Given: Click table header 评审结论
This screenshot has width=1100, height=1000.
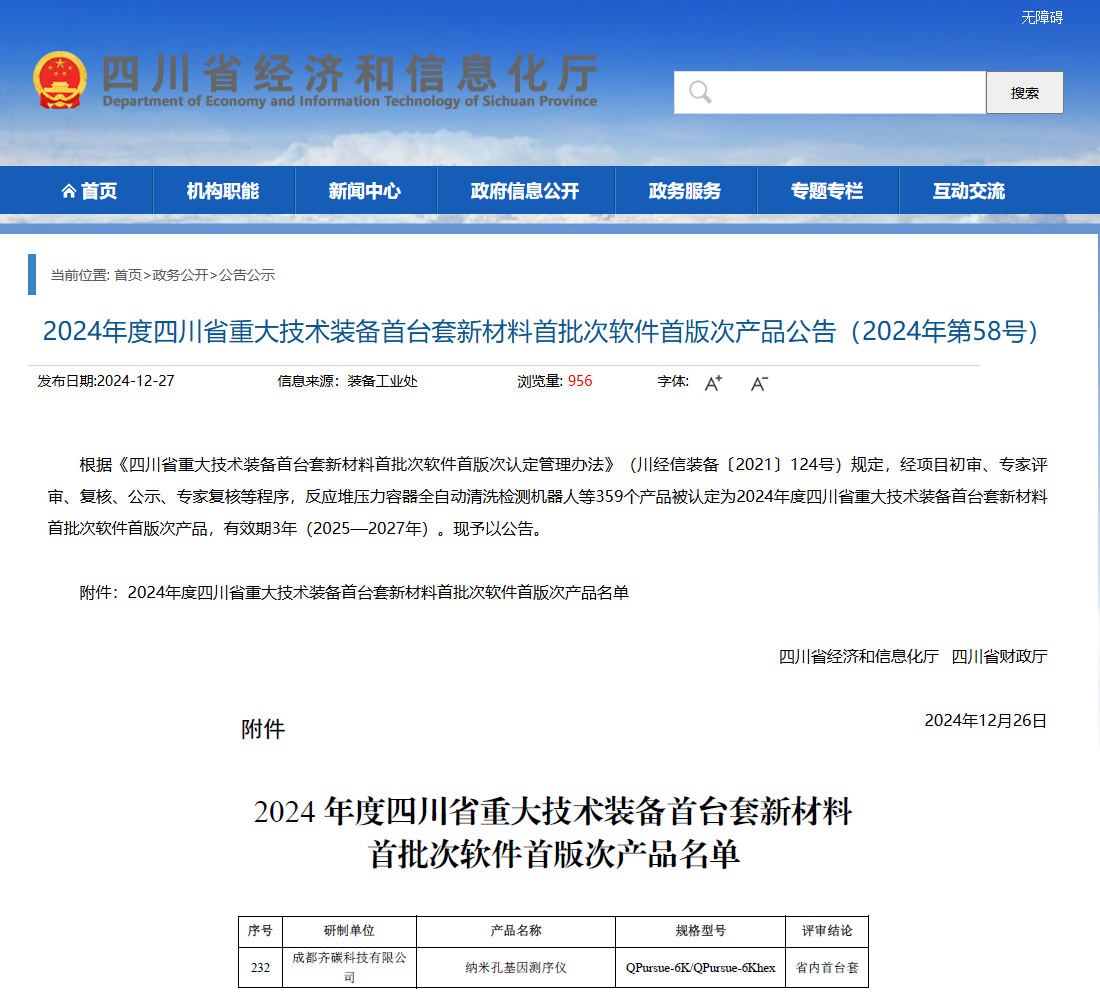Looking at the screenshot, I should point(827,931).
